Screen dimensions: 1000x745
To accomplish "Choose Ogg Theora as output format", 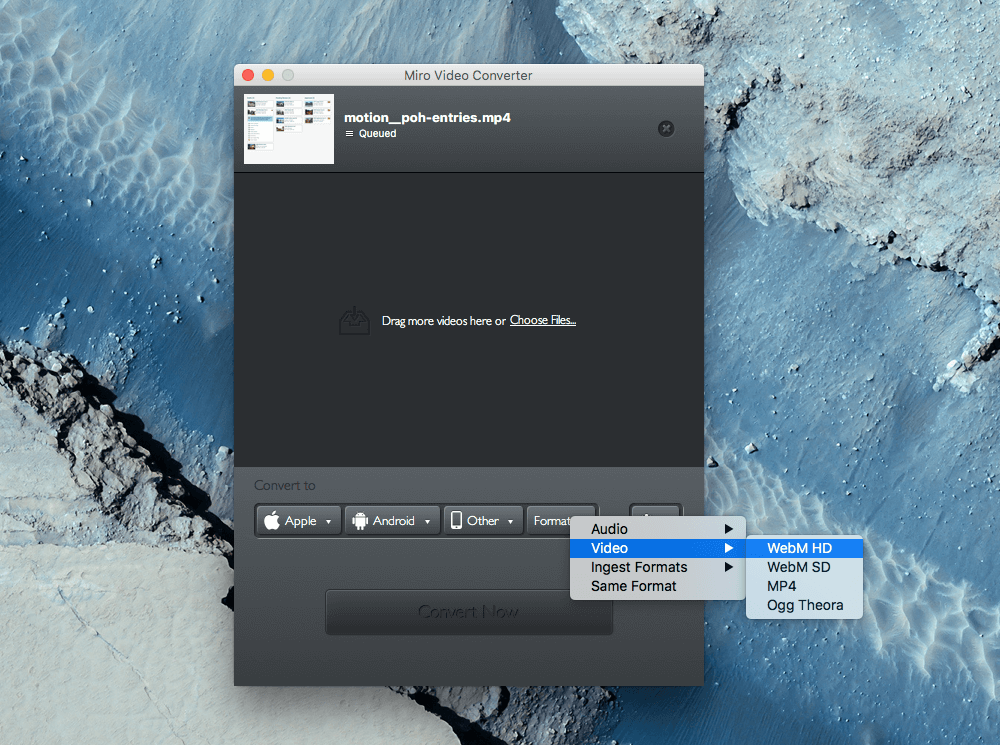I will pos(804,605).
